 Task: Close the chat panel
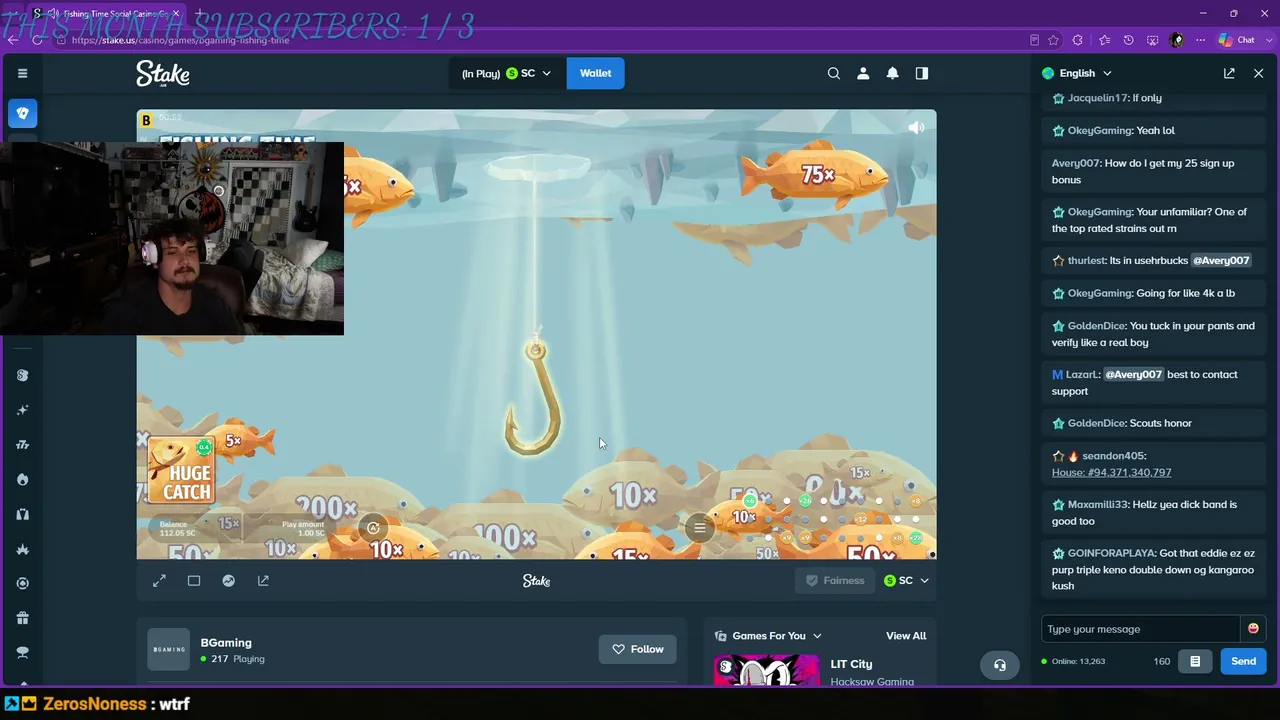click(x=1258, y=73)
